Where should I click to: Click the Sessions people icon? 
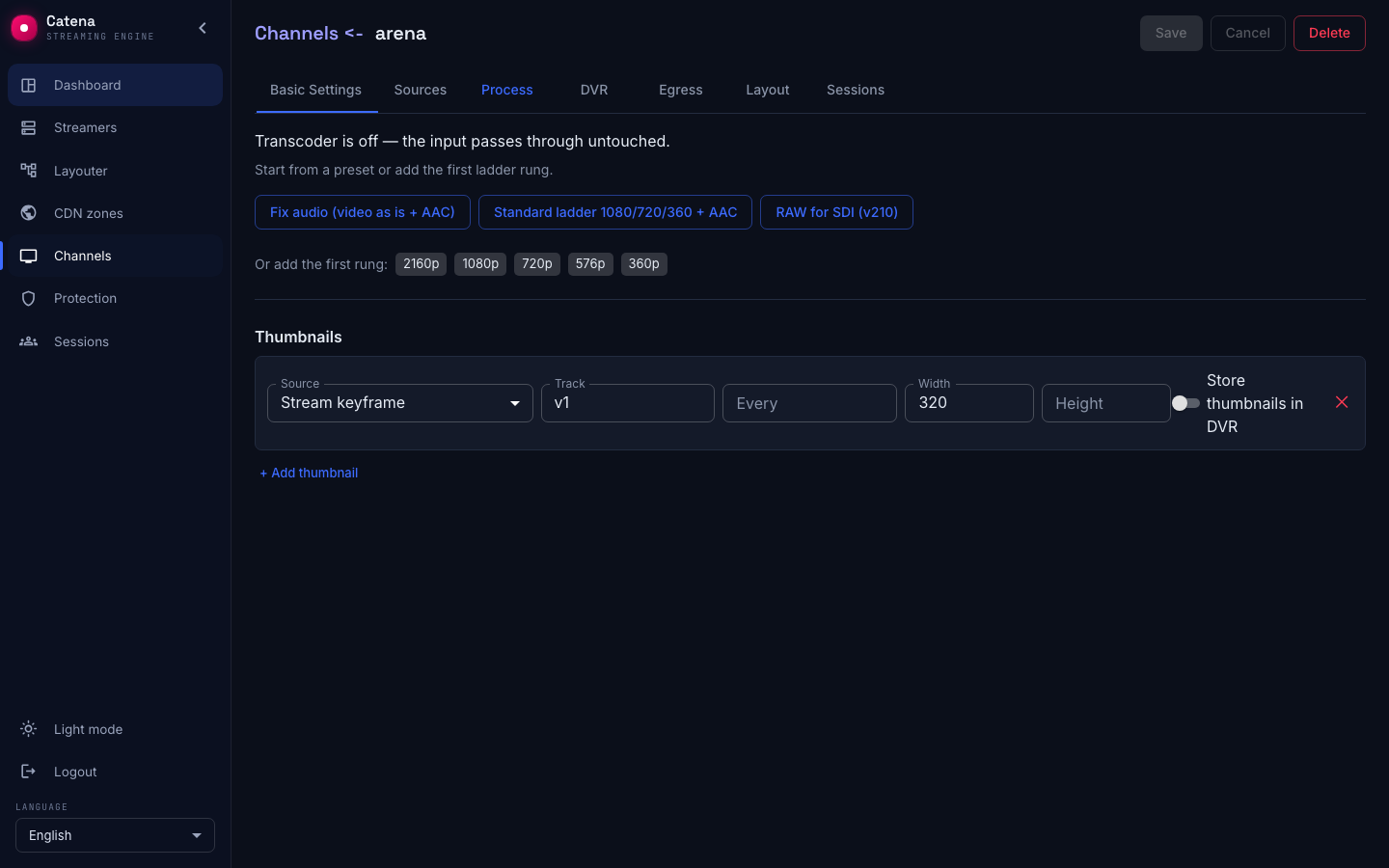coord(29,341)
